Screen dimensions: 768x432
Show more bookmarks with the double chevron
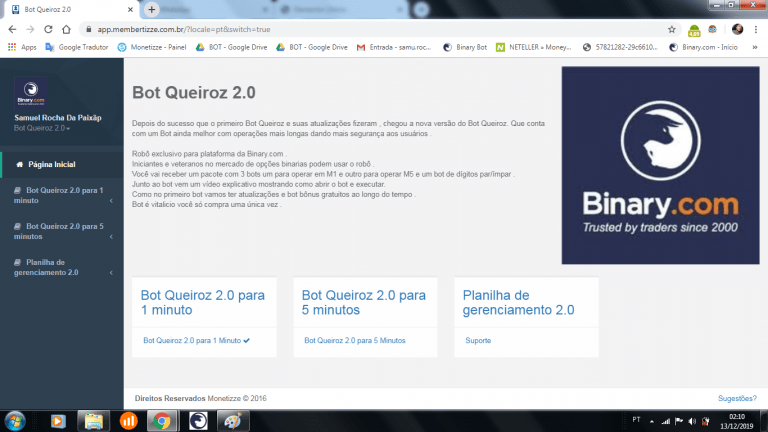755,47
